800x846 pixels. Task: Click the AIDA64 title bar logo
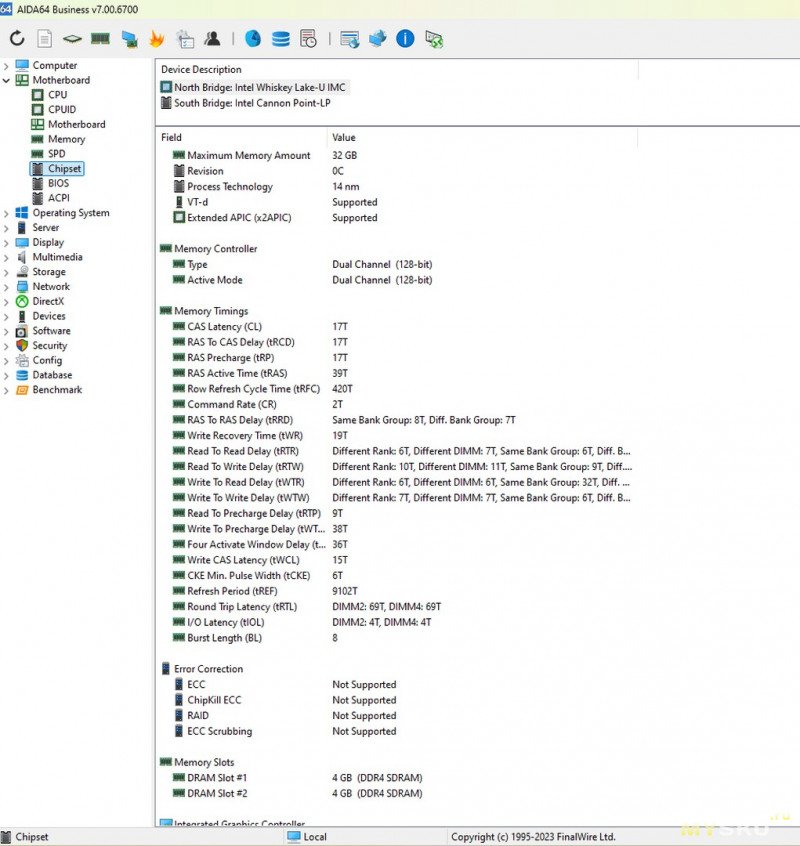pyautogui.click(x=6, y=9)
